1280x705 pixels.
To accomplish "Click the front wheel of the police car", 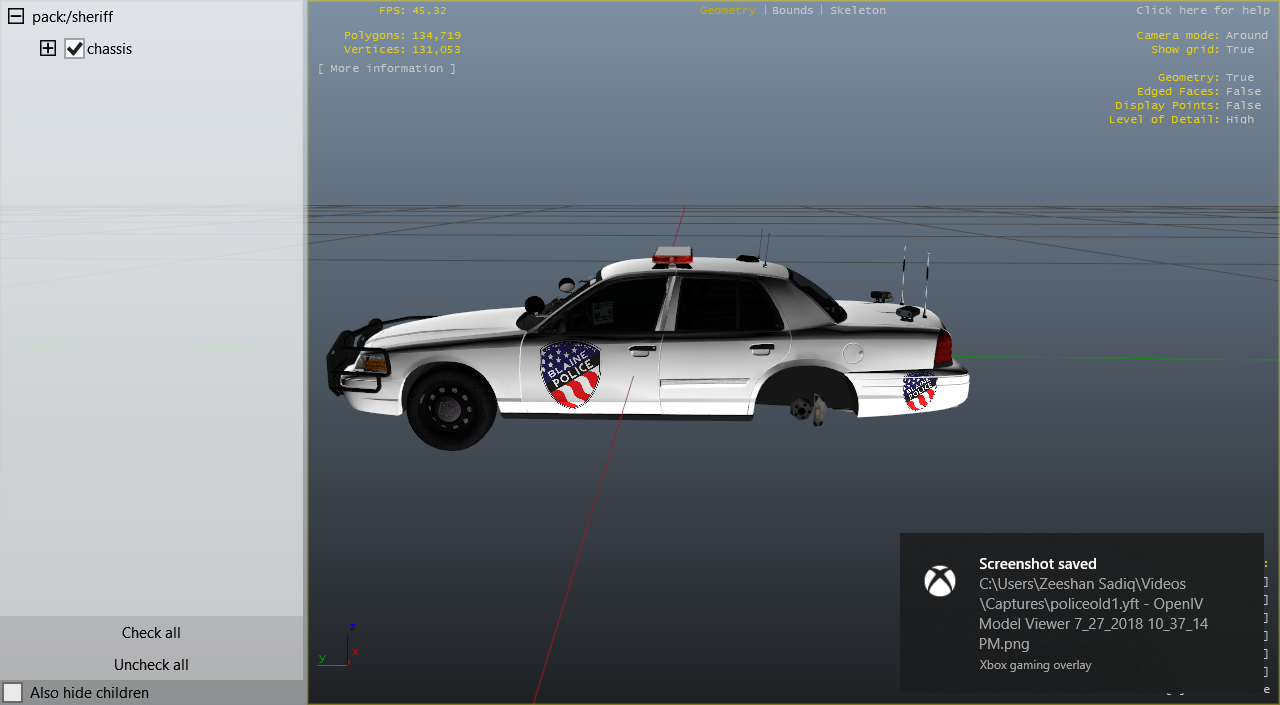I will (x=451, y=407).
